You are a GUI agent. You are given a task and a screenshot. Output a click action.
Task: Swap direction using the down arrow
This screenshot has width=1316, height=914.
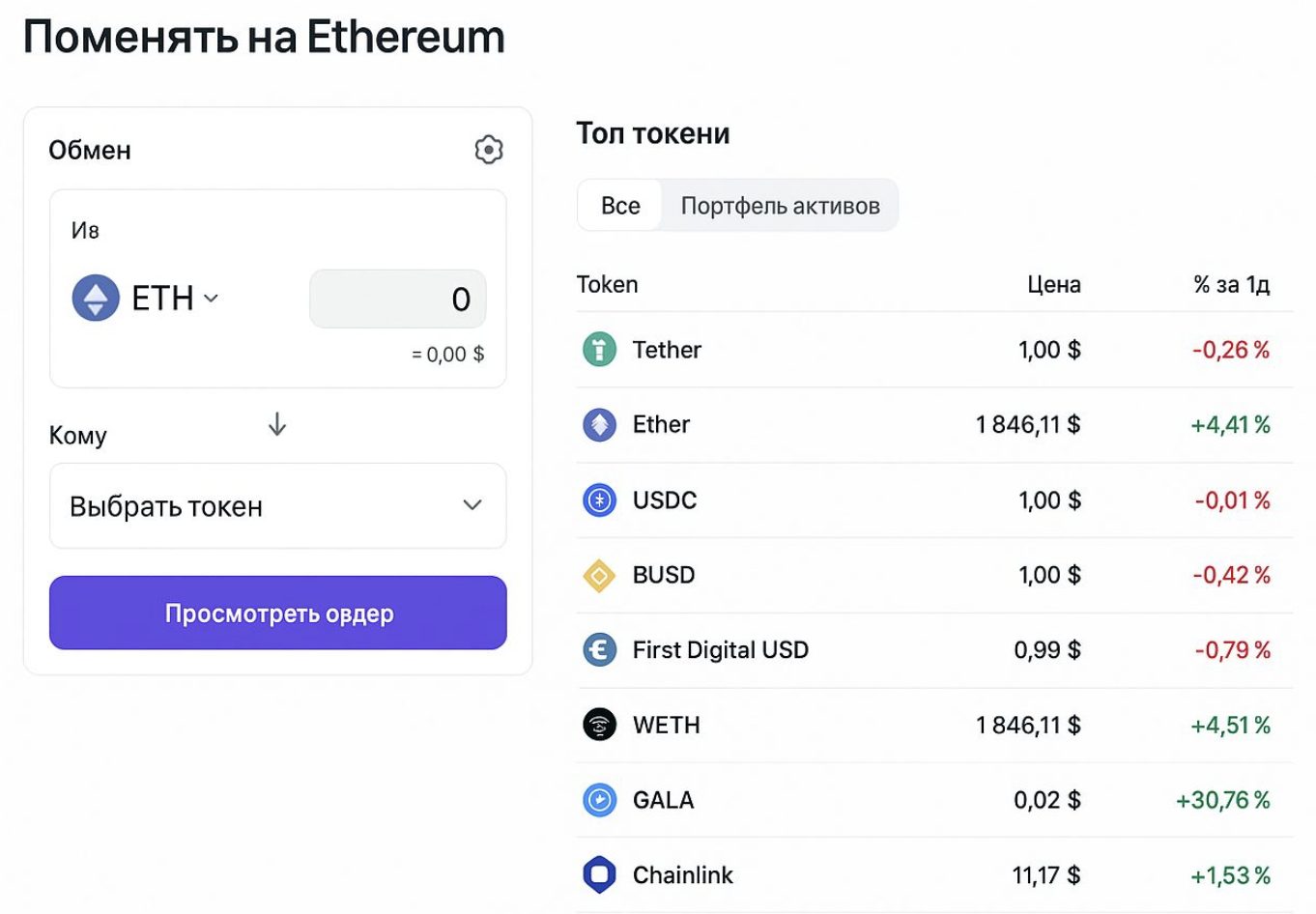coord(277,424)
